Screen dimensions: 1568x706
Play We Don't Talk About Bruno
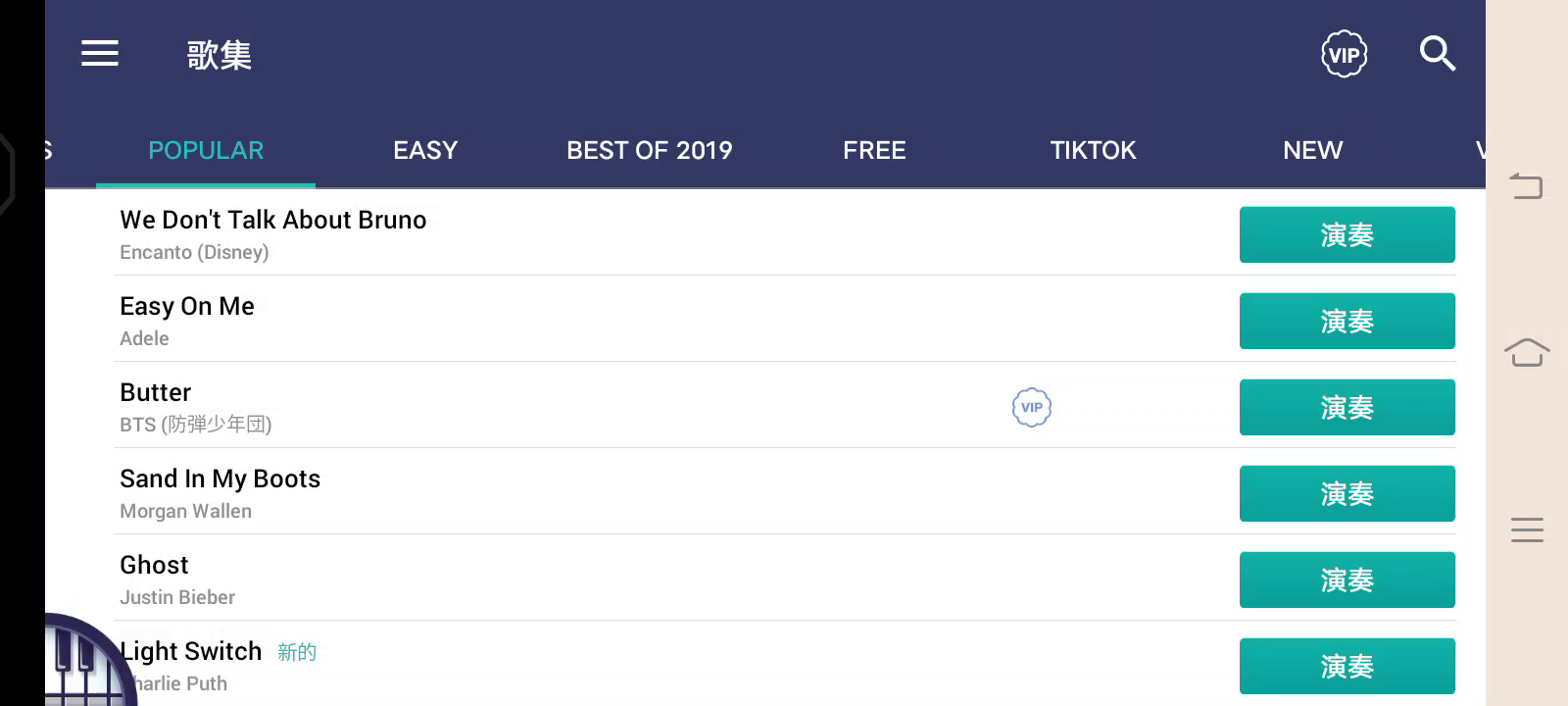tap(1347, 234)
